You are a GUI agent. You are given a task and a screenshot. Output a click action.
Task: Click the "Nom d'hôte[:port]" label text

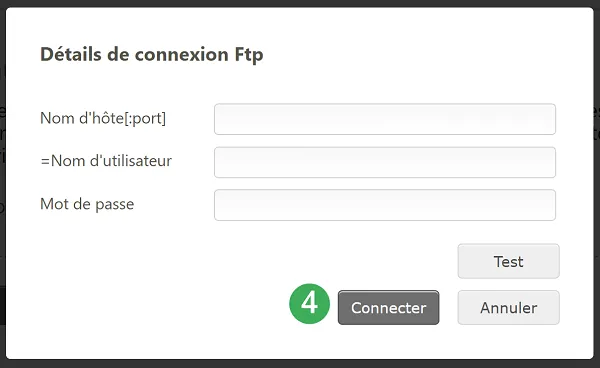pyautogui.click(x=103, y=118)
